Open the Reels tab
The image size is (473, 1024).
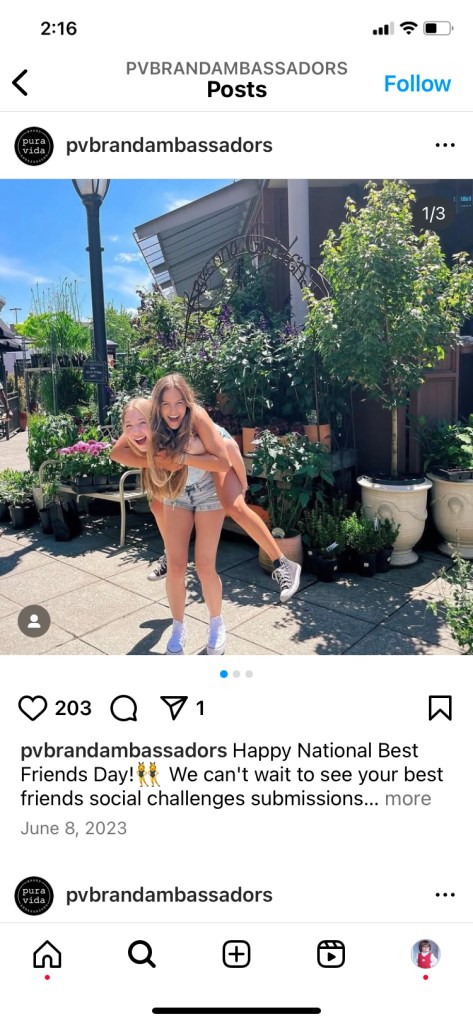pyautogui.click(x=331, y=954)
